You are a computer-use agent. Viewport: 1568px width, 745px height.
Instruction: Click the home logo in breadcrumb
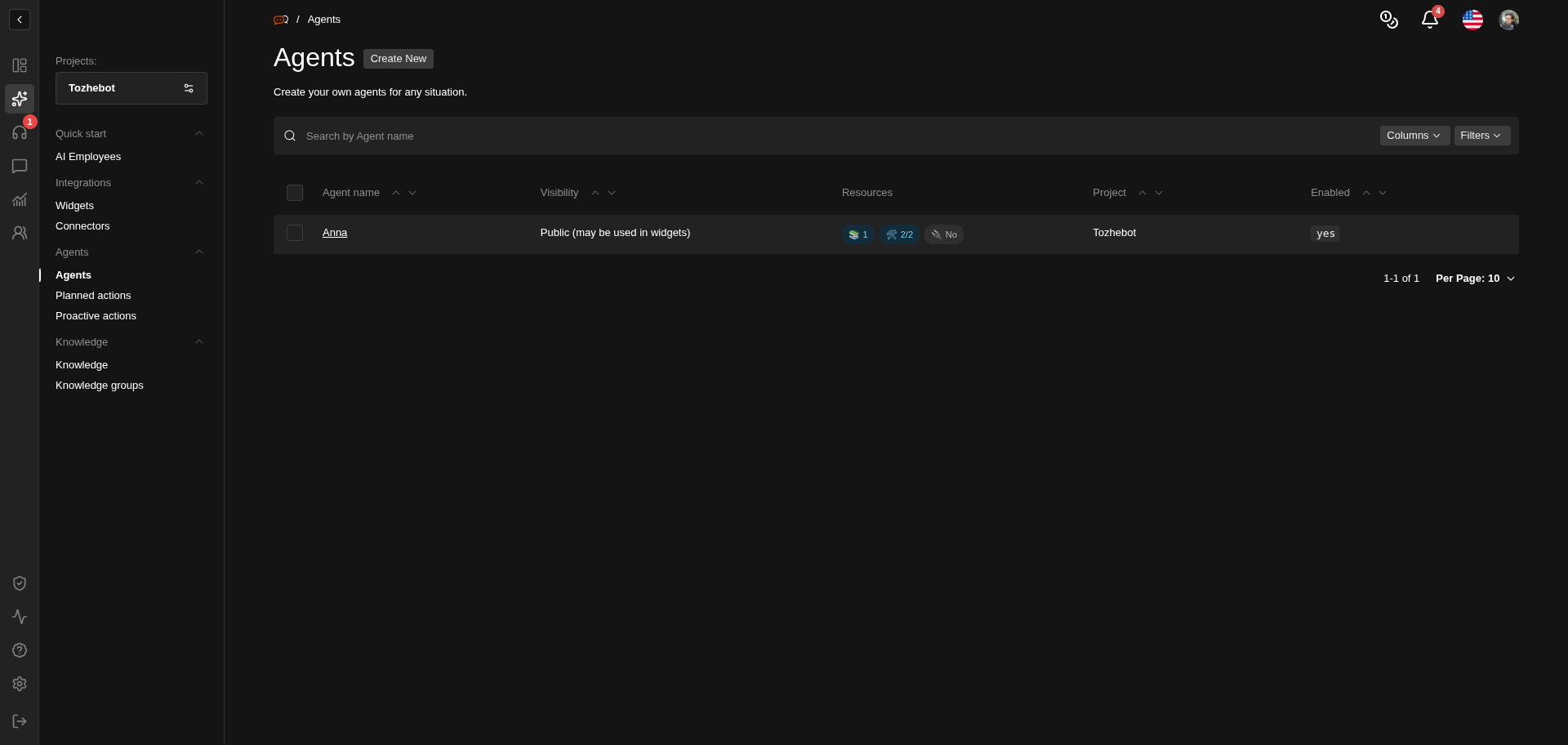coord(281,20)
